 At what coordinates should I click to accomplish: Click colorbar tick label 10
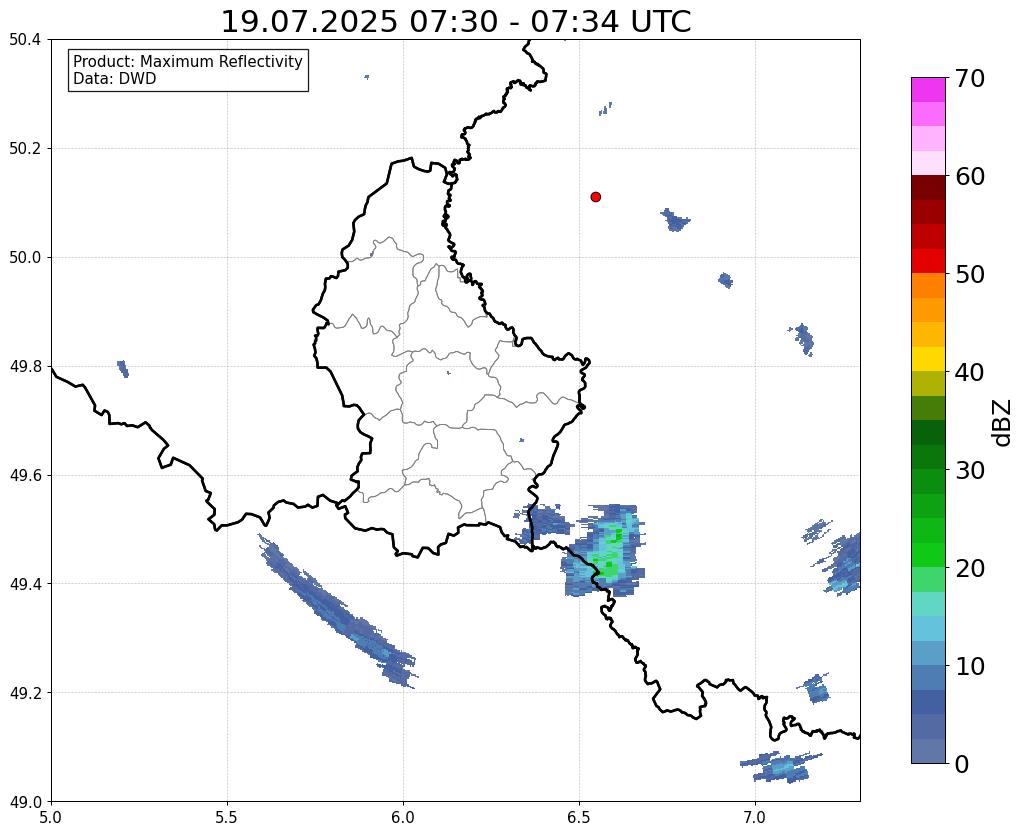[970, 666]
